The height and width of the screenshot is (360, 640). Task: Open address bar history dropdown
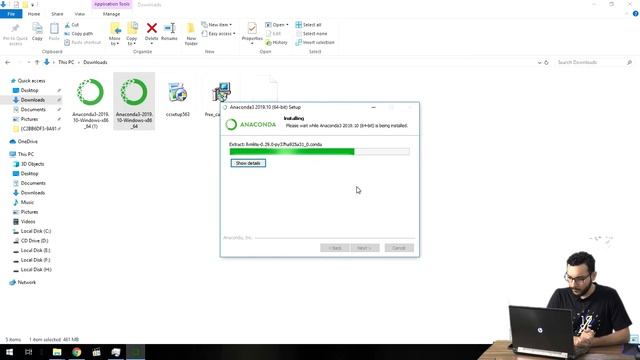(x=539, y=62)
